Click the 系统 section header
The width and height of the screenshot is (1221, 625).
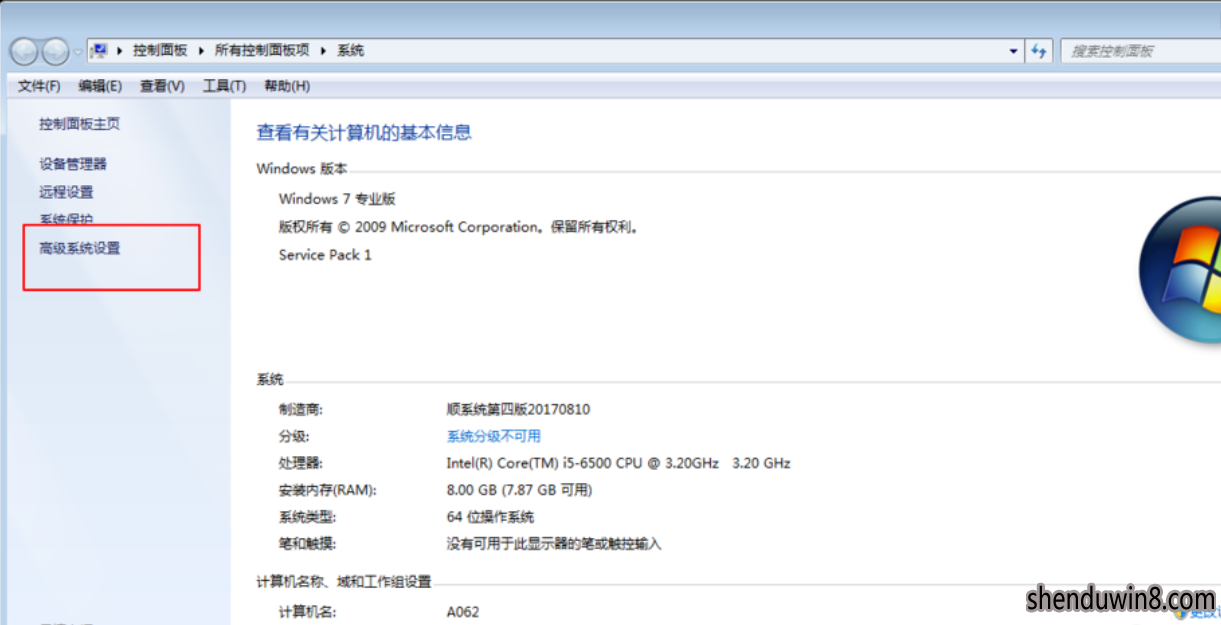pyautogui.click(x=270, y=380)
